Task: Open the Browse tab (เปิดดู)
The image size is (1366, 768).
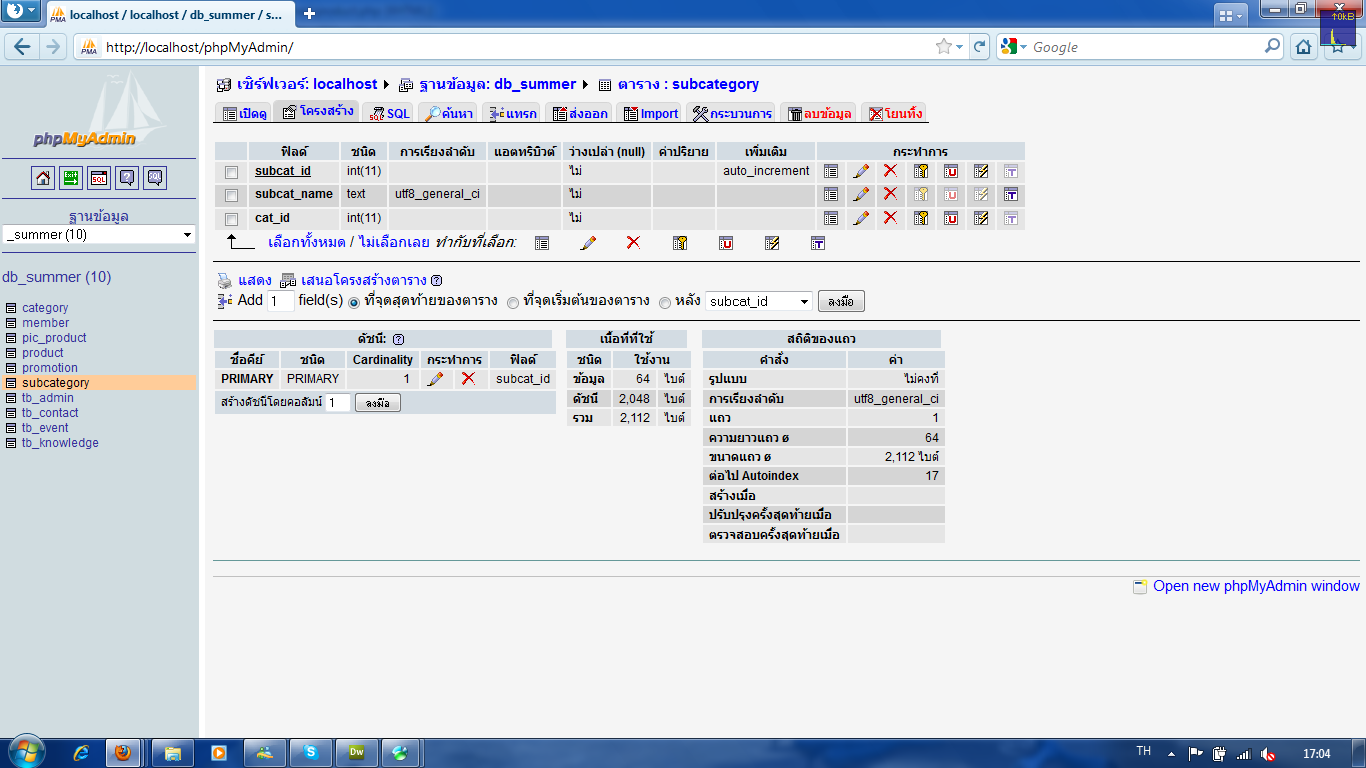Action: pyautogui.click(x=244, y=113)
